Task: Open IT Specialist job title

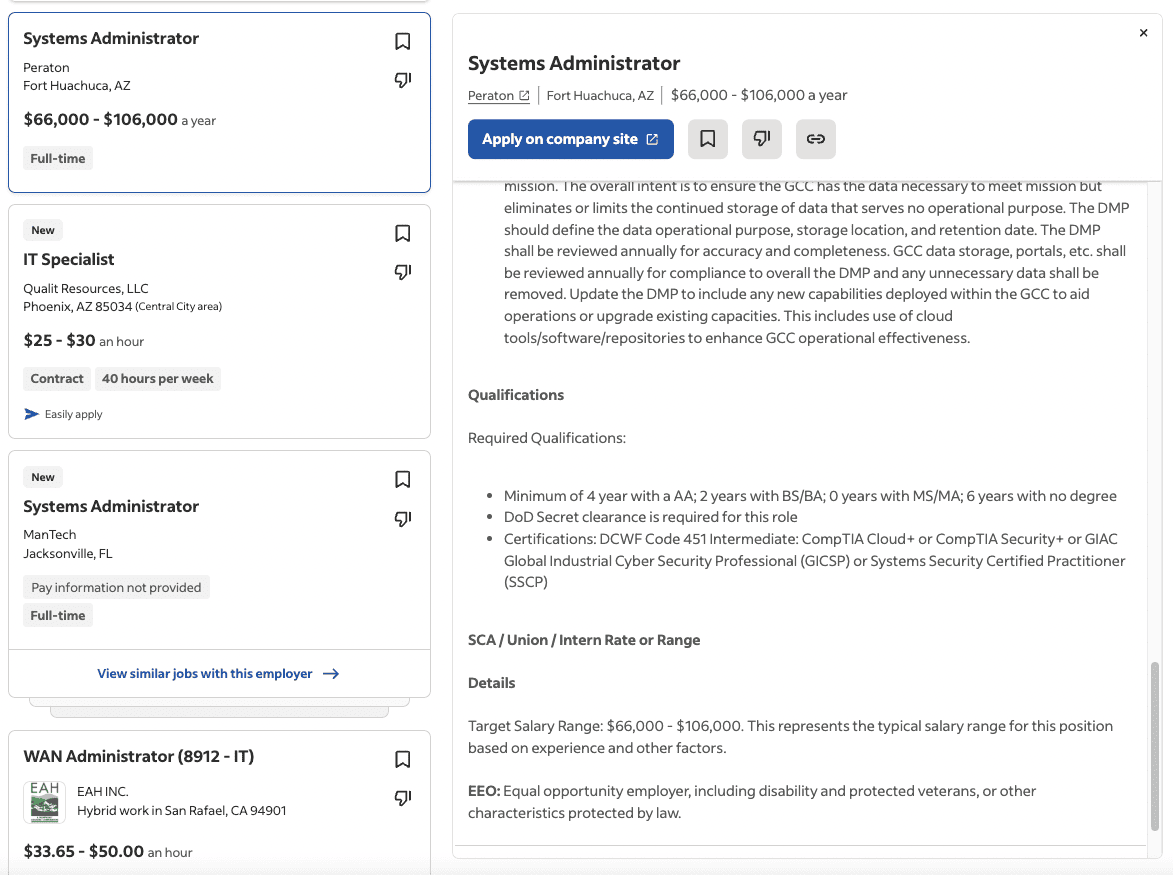Action: pos(69,260)
